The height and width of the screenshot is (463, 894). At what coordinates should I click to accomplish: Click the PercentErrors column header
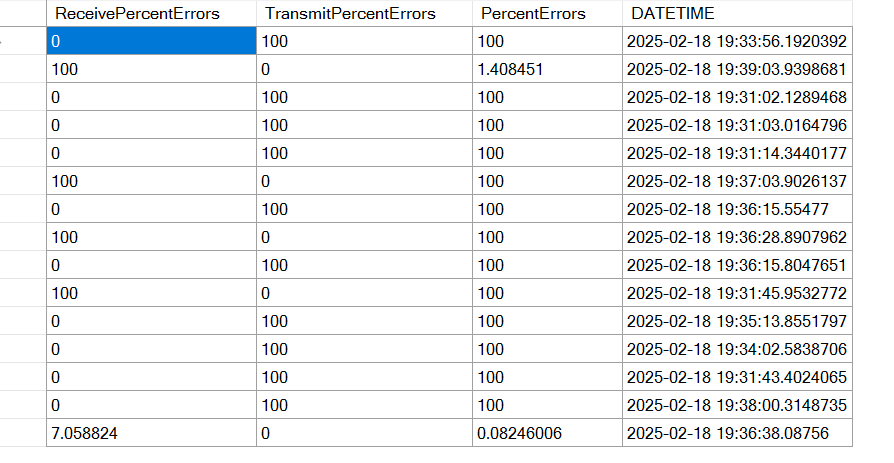547,14
